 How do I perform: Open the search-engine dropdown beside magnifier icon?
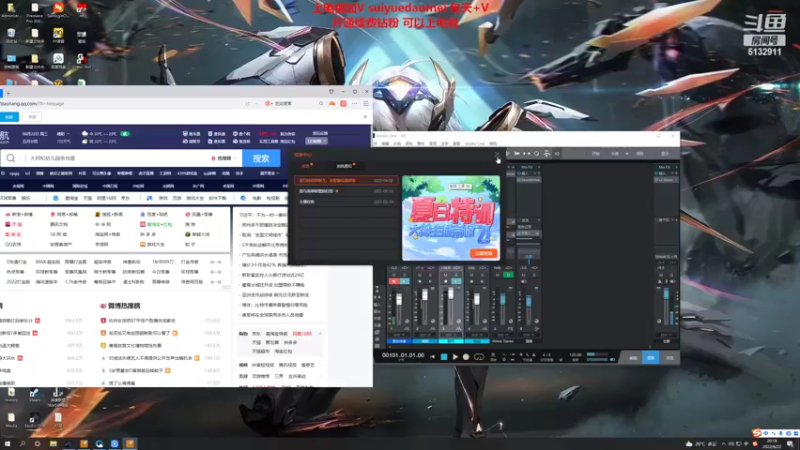point(20,158)
